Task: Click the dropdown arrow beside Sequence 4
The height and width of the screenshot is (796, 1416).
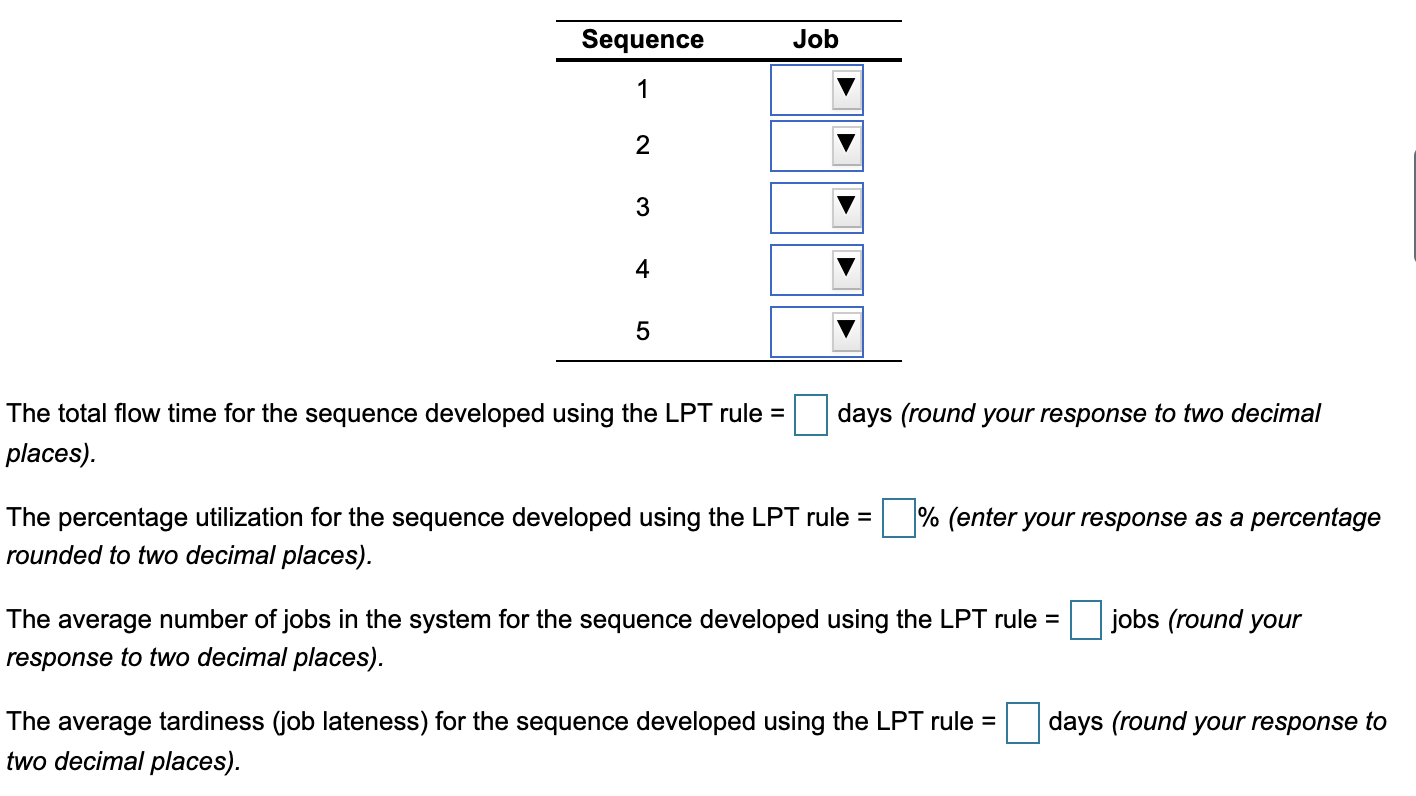Action: tap(845, 269)
